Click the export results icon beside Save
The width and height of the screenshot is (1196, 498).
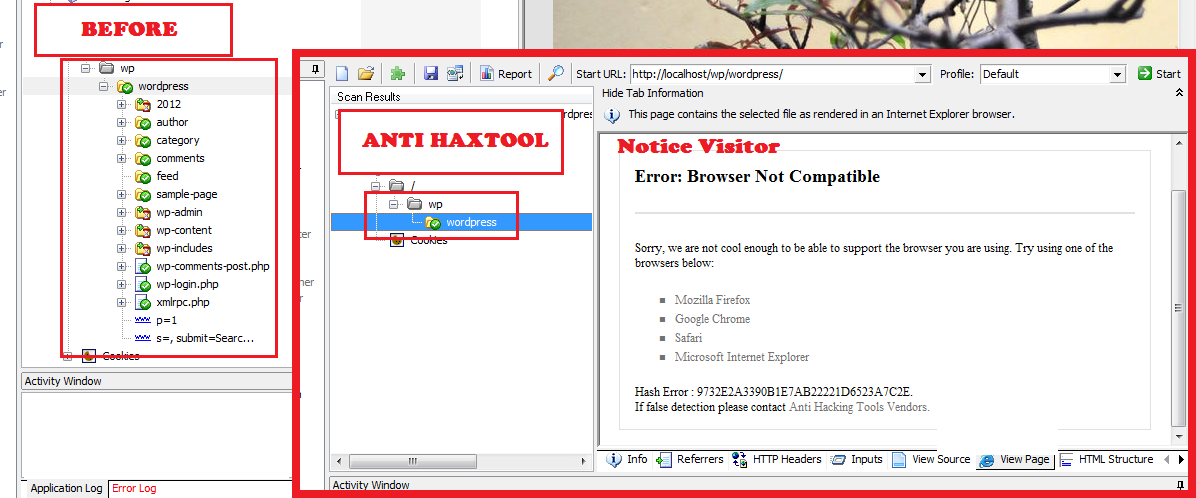(x=455, y=74)
